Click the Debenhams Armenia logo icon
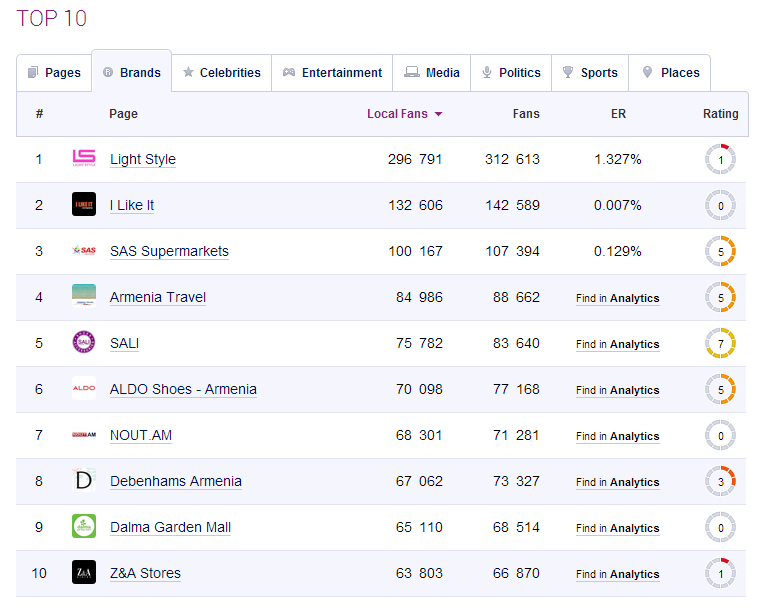Screen dimensions: 759x615 click(x=84, y=481)
